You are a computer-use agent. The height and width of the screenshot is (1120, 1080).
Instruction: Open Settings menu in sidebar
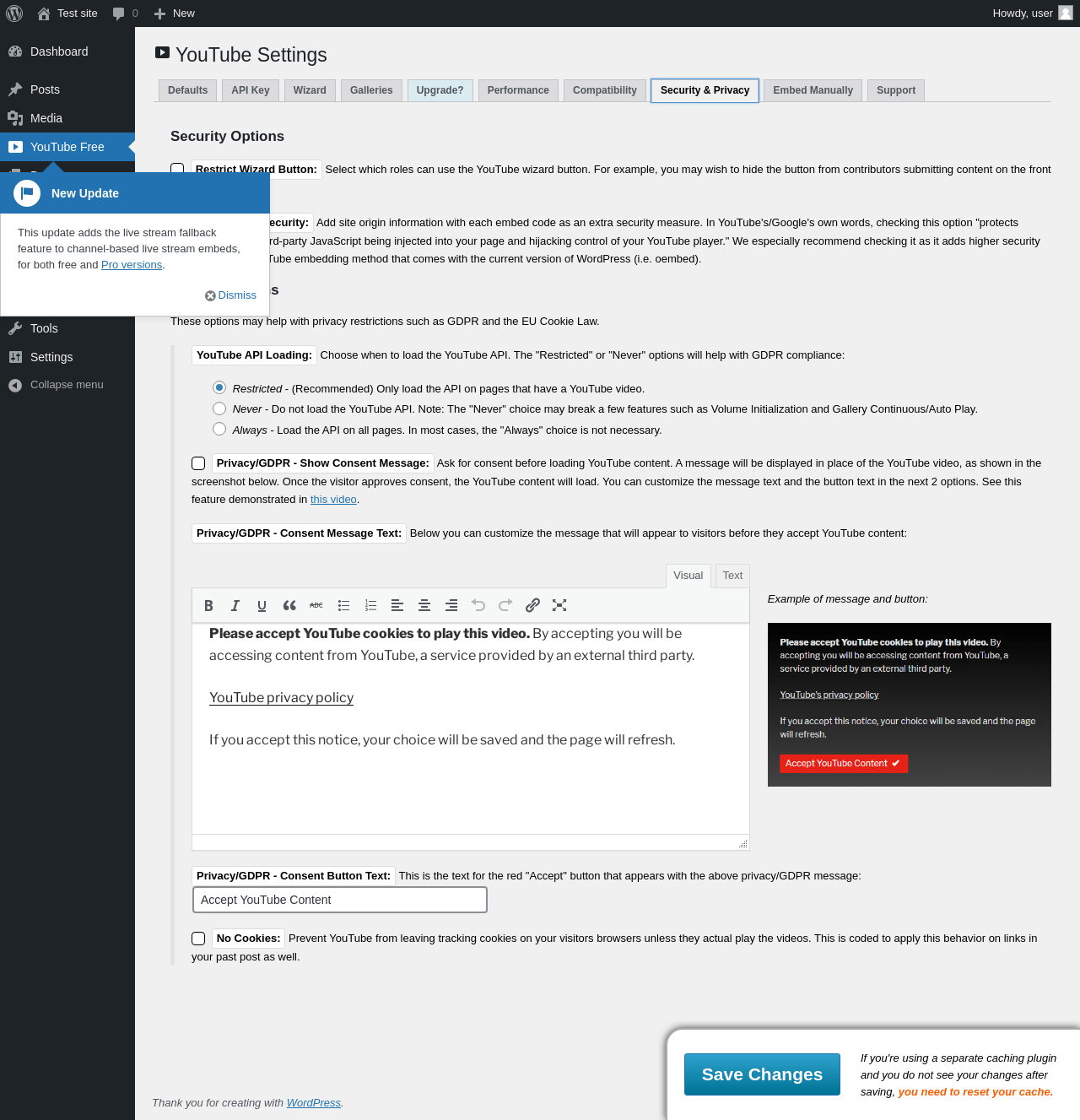(67, 357)
